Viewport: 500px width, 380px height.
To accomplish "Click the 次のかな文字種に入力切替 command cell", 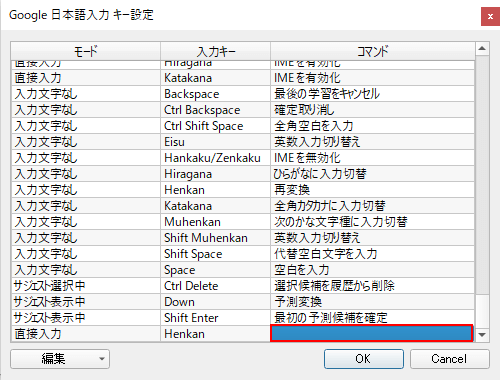I will tap(372, 222).
